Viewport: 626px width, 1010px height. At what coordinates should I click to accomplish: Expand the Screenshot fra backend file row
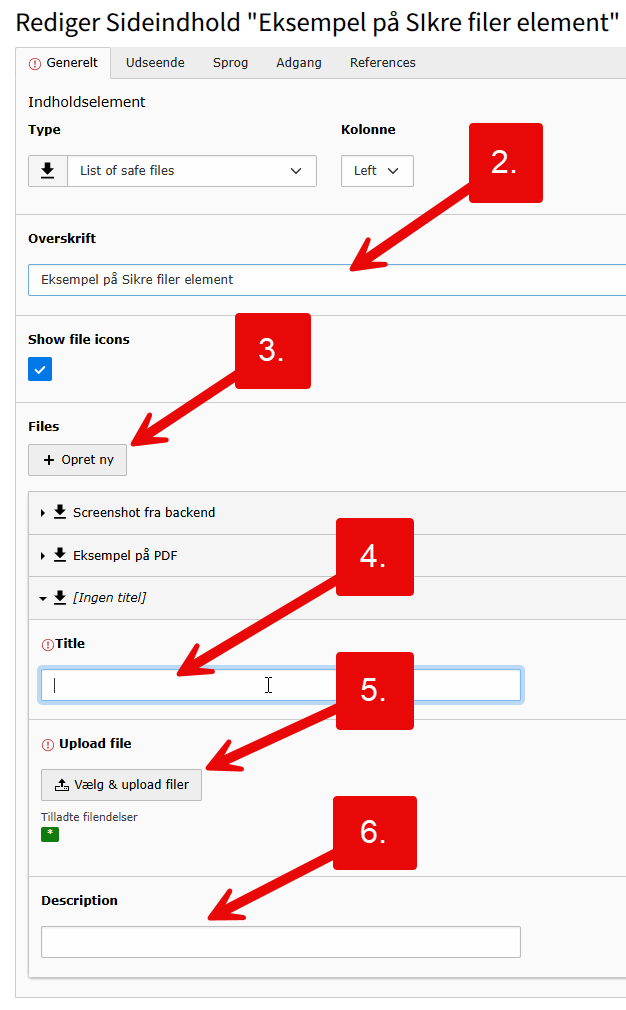(x=43, y=513)
